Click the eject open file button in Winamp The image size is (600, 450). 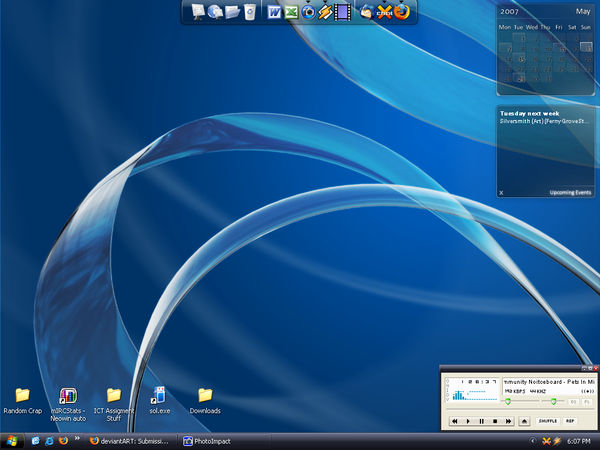tap(524, 421)
